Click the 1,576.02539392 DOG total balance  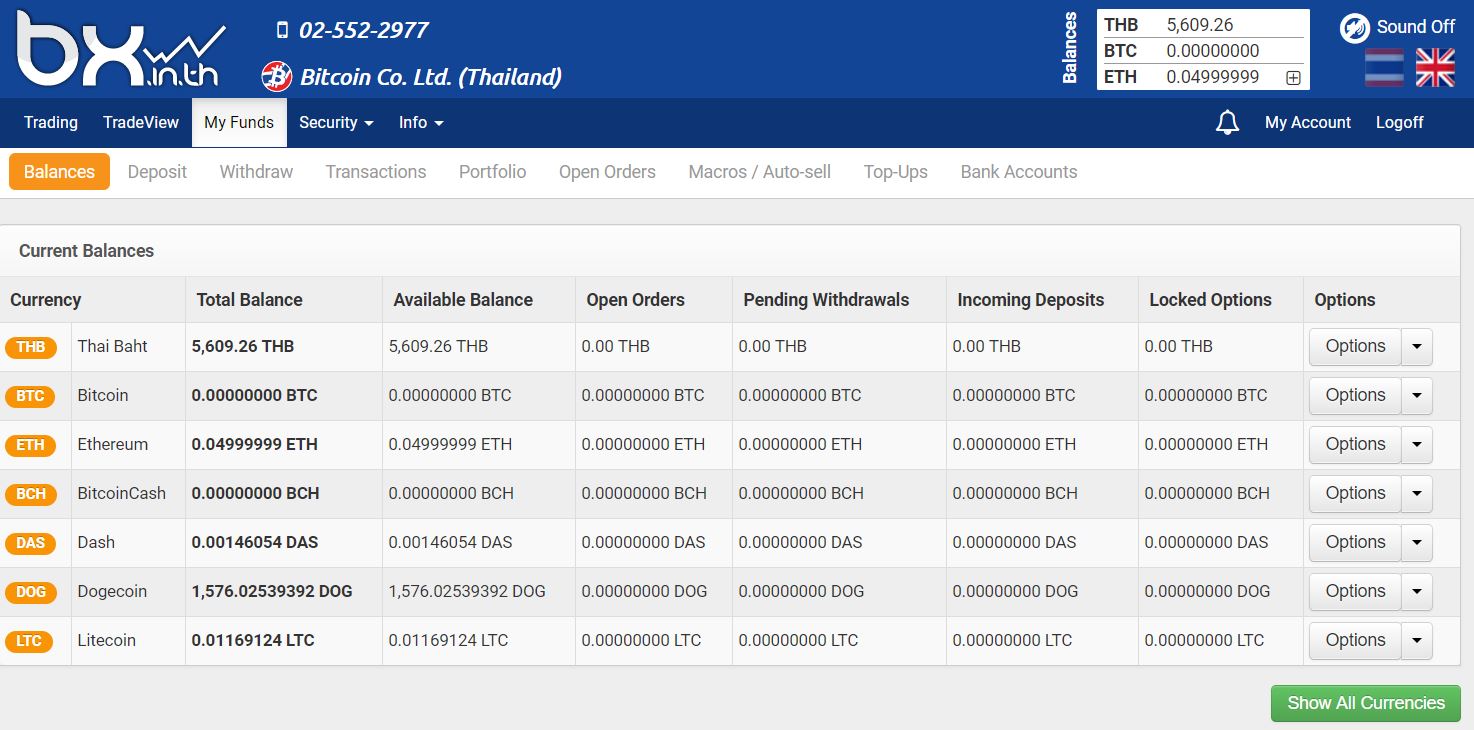[x=272, y=592]
